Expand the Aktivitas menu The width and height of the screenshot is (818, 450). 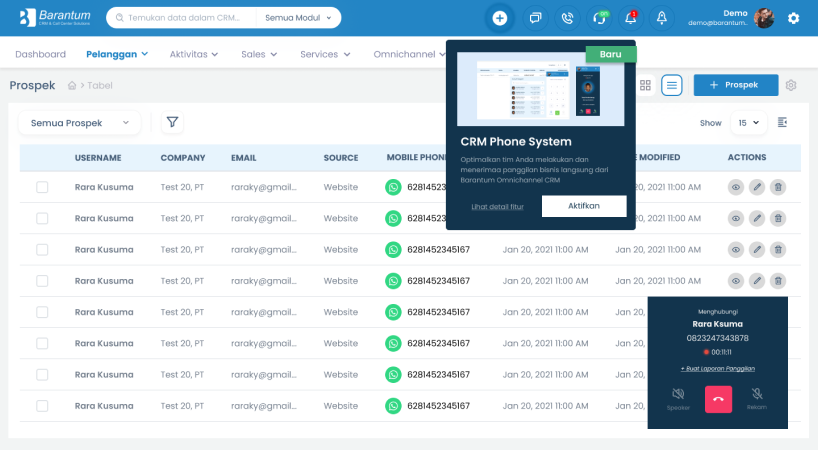point(194,54)
